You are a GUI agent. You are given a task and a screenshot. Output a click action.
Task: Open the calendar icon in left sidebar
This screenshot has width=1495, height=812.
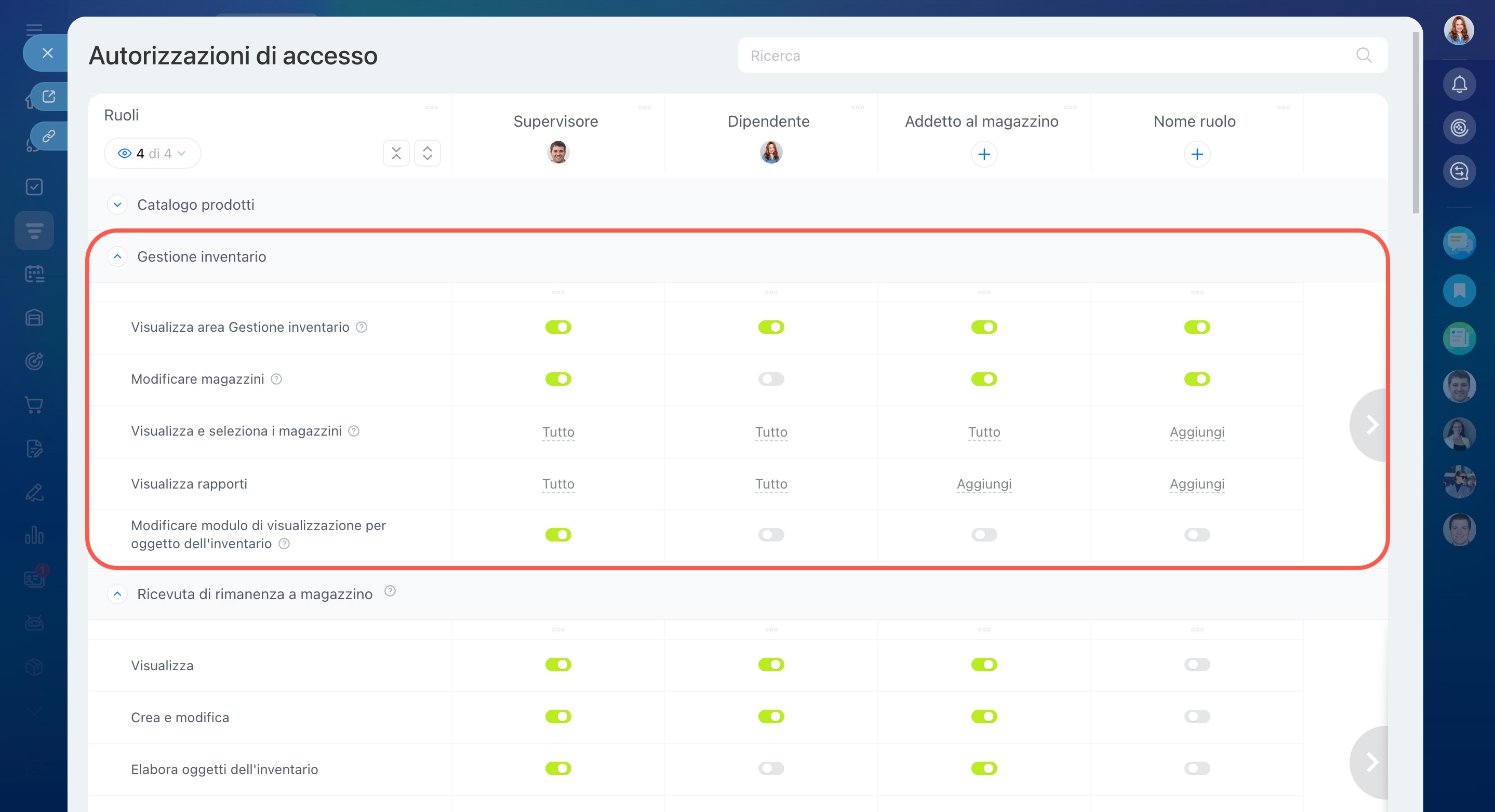(x=34, y=274)
